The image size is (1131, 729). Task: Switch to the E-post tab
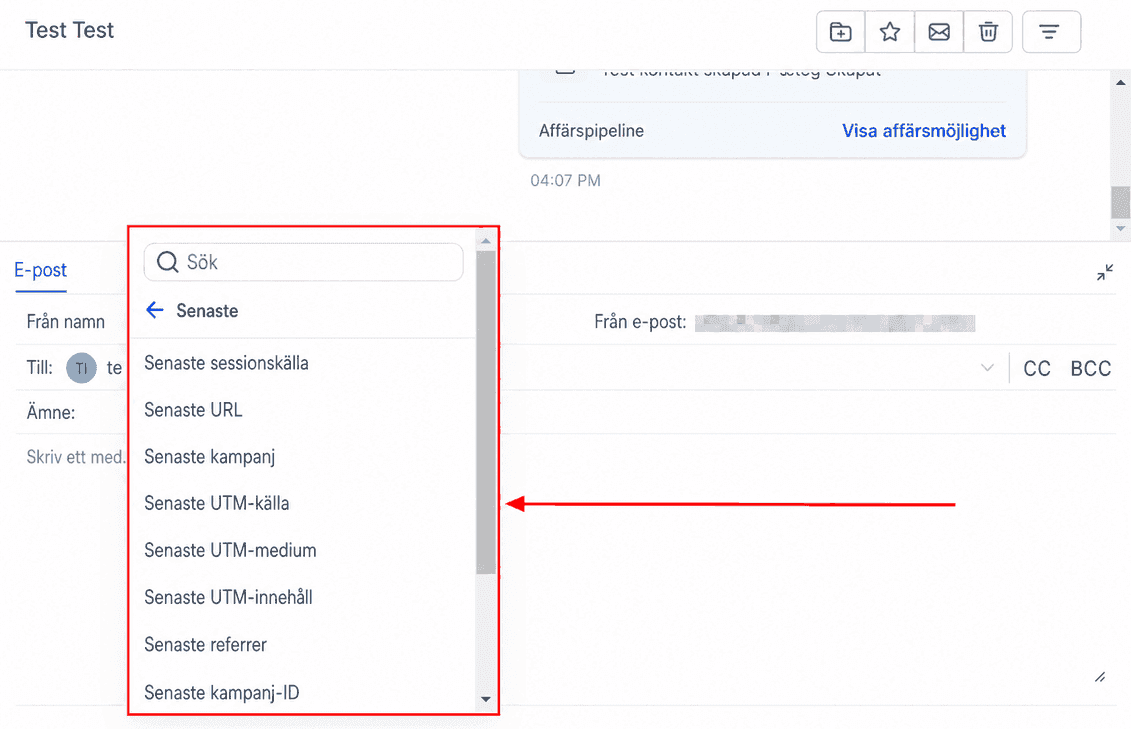click(x=40, y=270)
